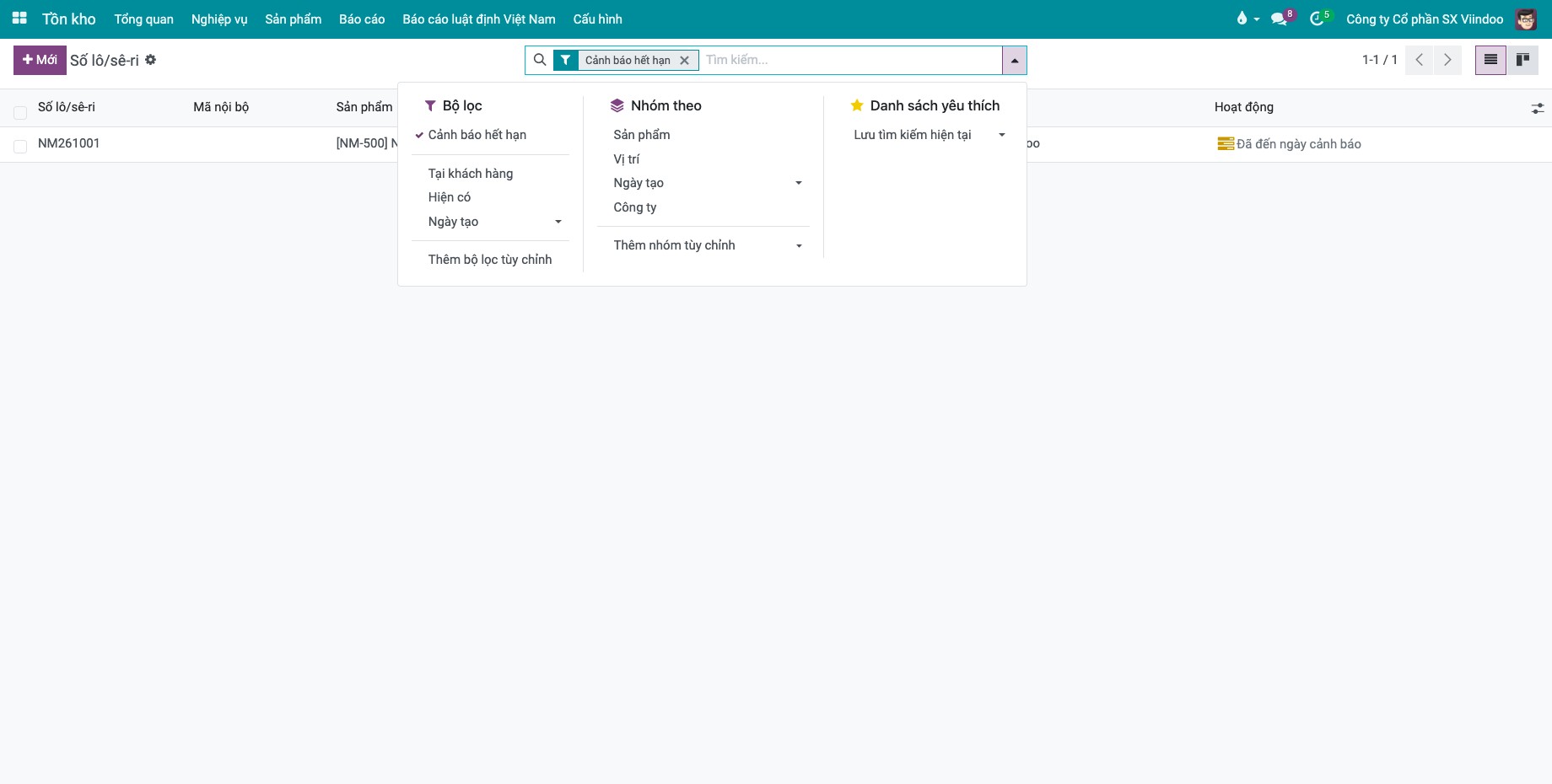Open the Thêm nhóm tùy chỉnh dropdown

point(703,245)
